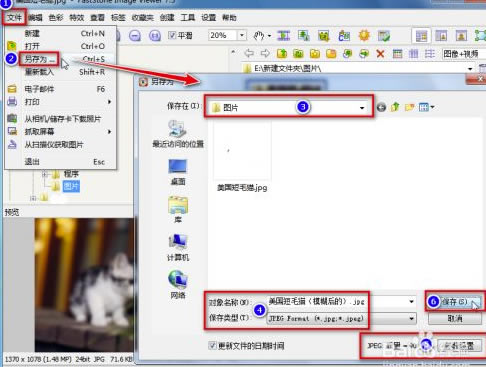Image resolution: width=486 pixels, height=367 pixels.
Task: Open the 特效 menu
Action: click(x=76, y=17)
